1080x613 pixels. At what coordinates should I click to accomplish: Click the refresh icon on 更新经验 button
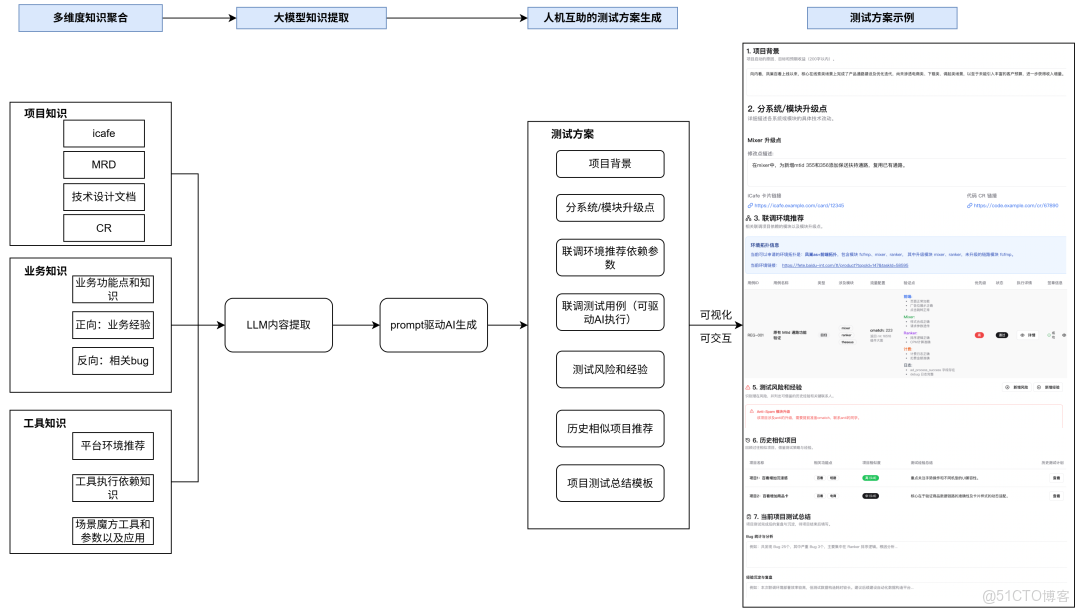click(x=1038, y=387)
